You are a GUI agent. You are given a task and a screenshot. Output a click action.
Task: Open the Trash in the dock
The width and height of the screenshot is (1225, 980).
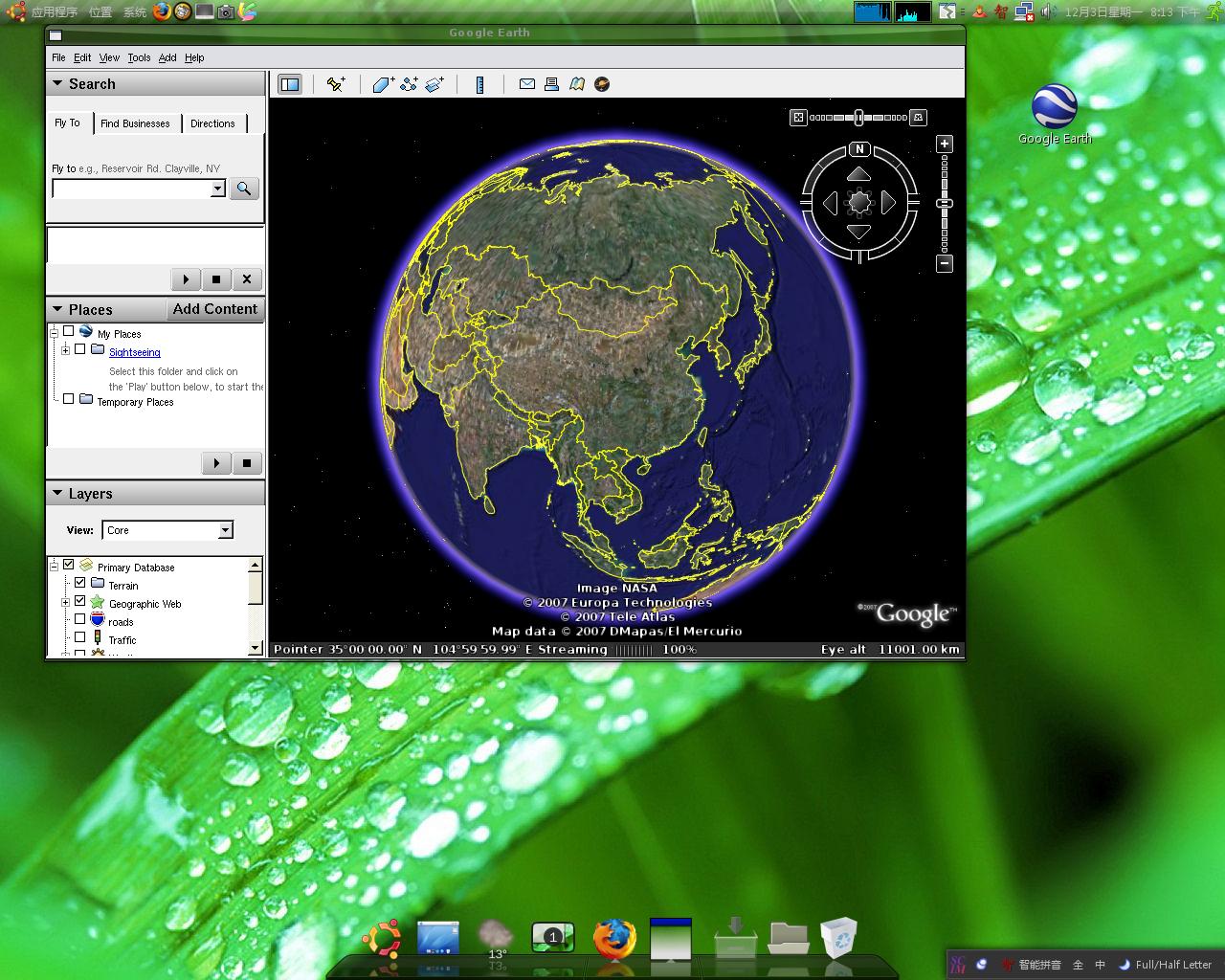click(838, 938)
